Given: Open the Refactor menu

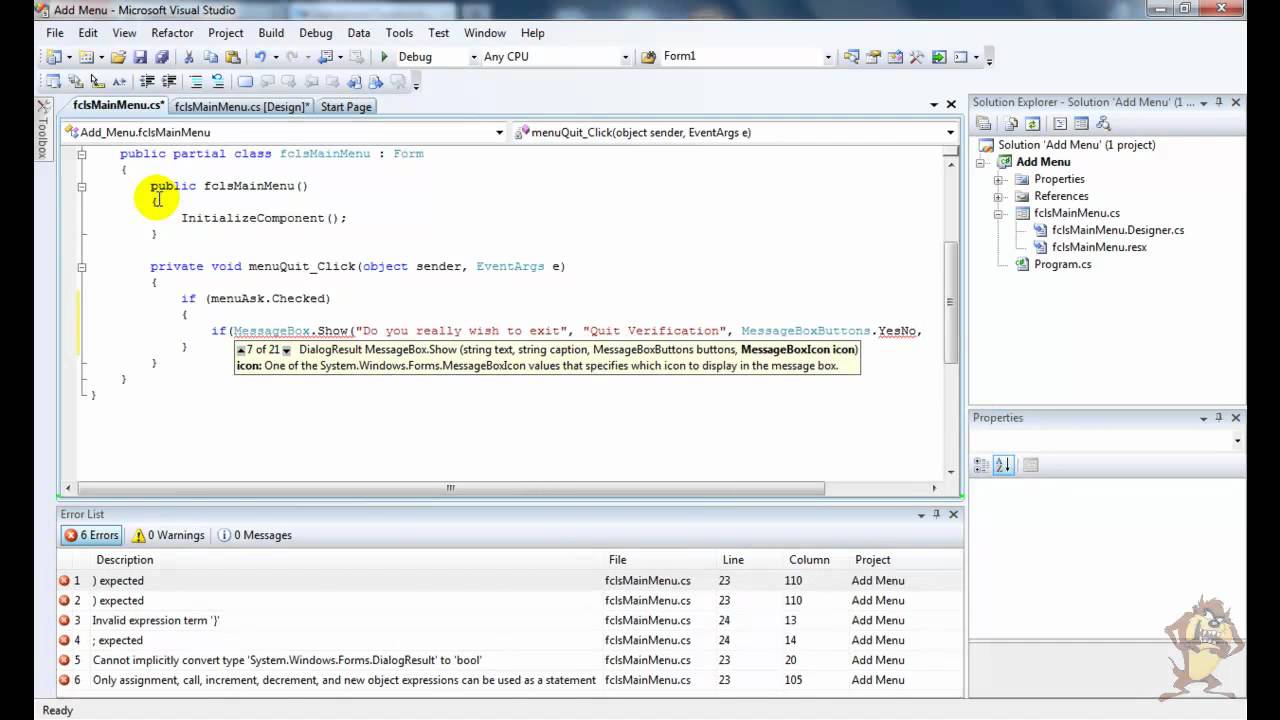Looking at the screenshot, I should coord(172,33).
